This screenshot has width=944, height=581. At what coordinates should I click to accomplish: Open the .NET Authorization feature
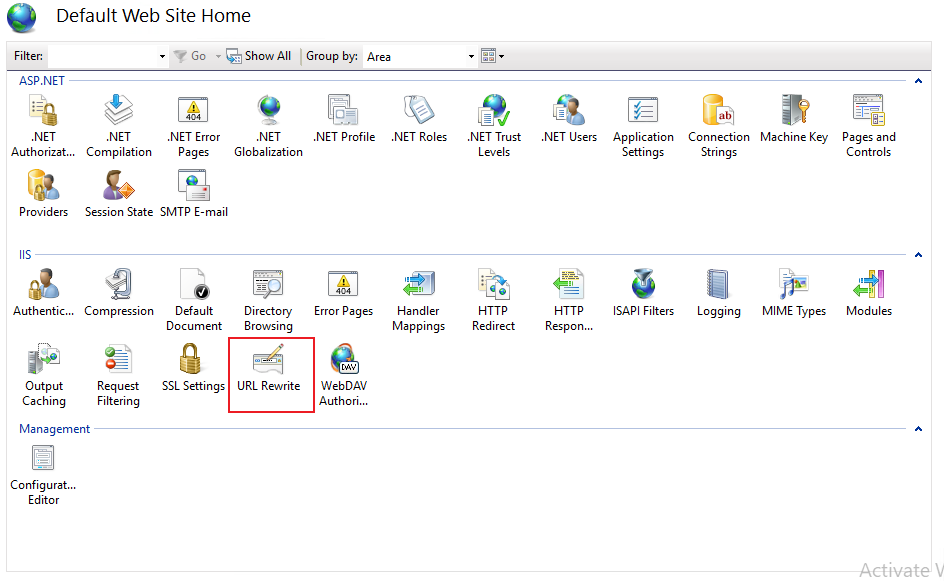pos(43,126)
